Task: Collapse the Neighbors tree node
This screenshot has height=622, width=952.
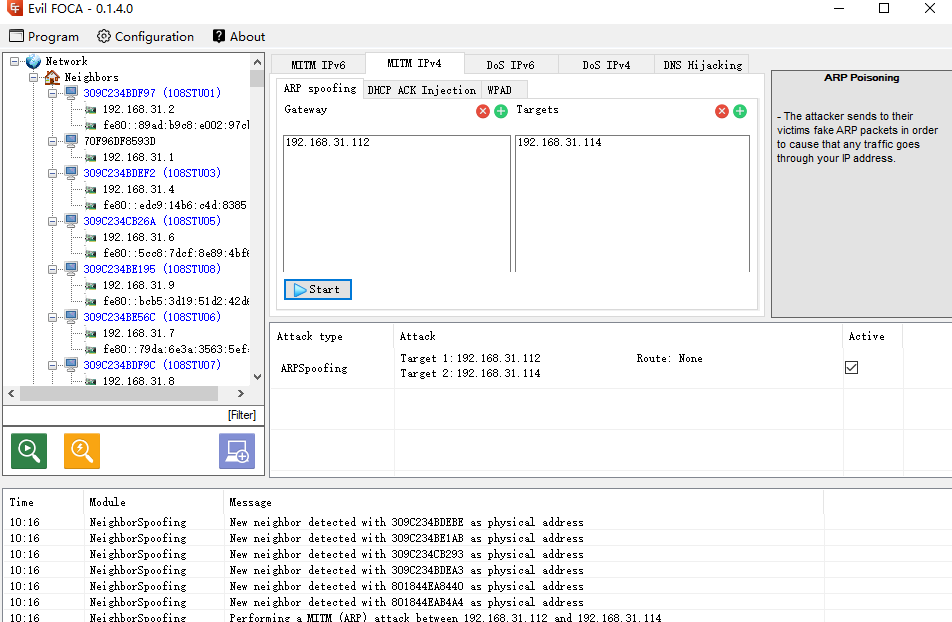Action: 34,77
